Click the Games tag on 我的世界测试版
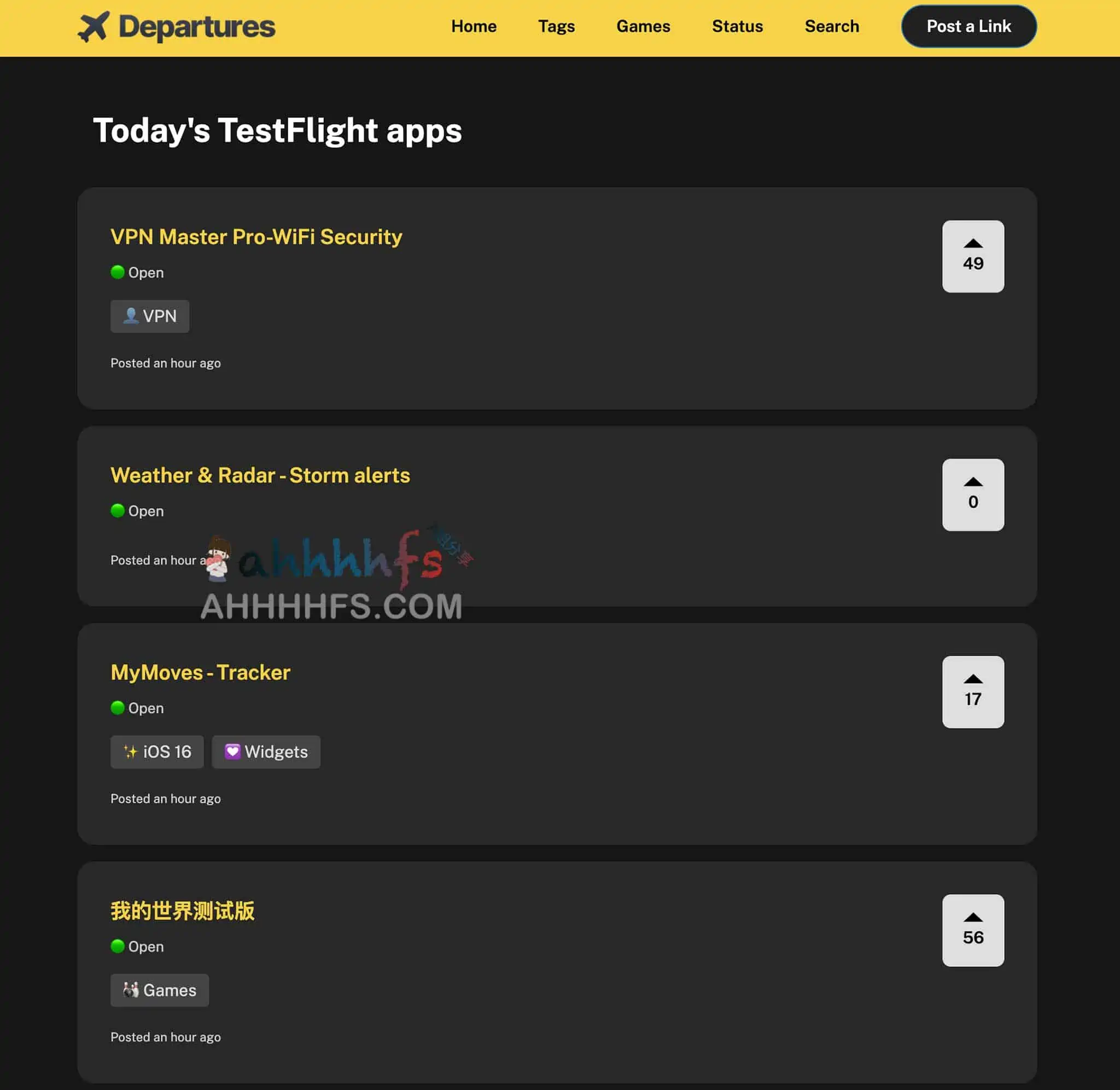Image resolution: width=1120 pixels, height=1090 pixels. coord(159,990)
